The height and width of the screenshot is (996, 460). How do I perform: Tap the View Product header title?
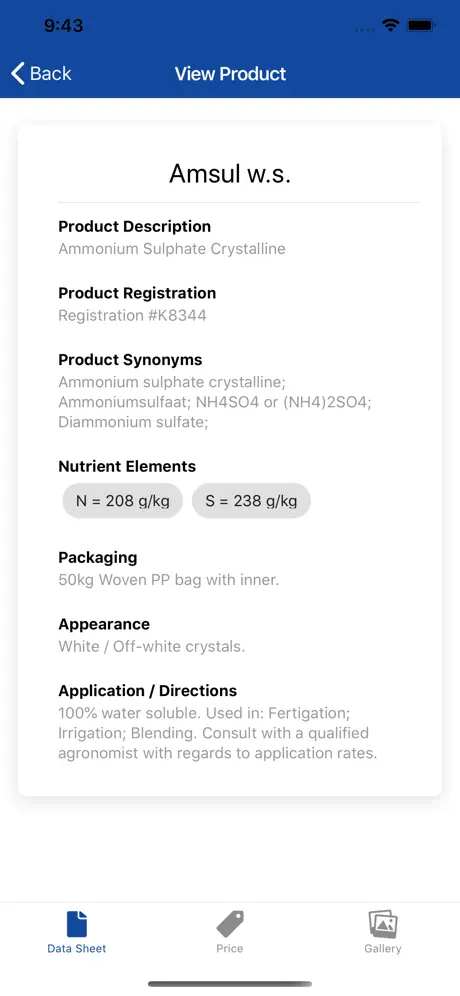[x=231, y=74]
